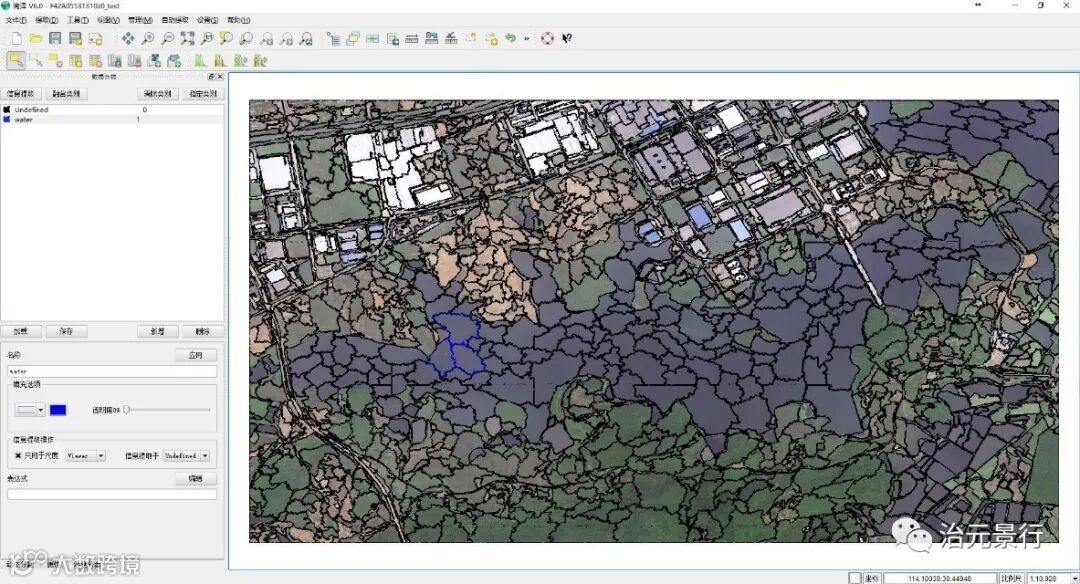Click the 加载 button below class list
This screenshot has width=1080, height=584.
pyautogui.click(x=21, y=331)
